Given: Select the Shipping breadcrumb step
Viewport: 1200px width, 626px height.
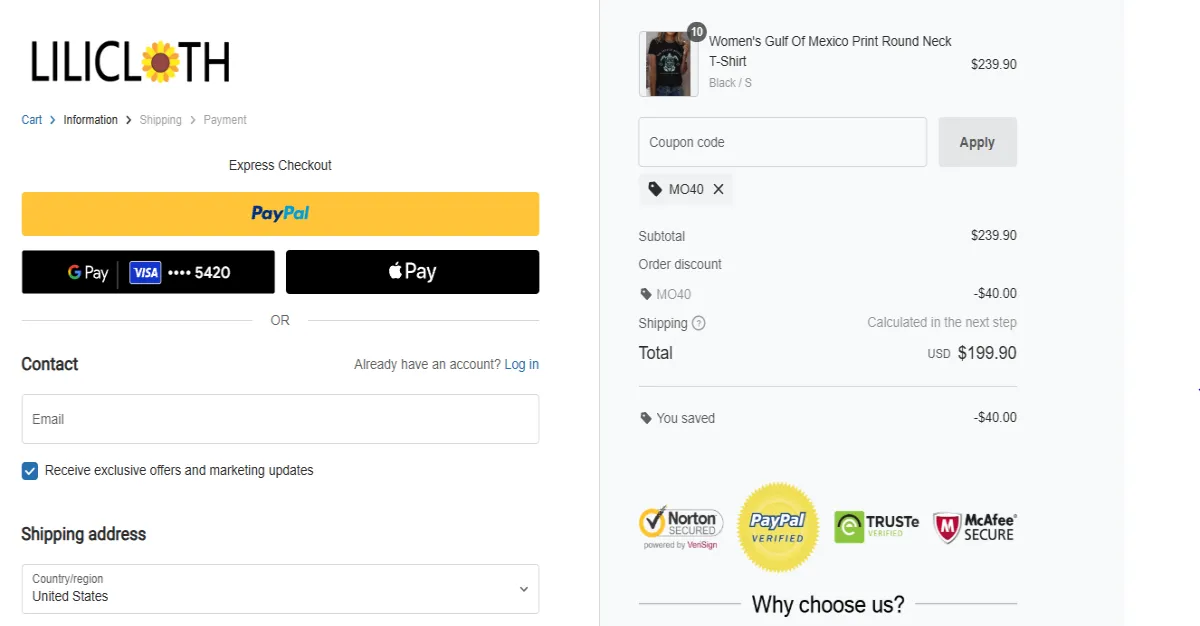Looking at the screenshot, I should pyautogui.click(x=160, y=120).
